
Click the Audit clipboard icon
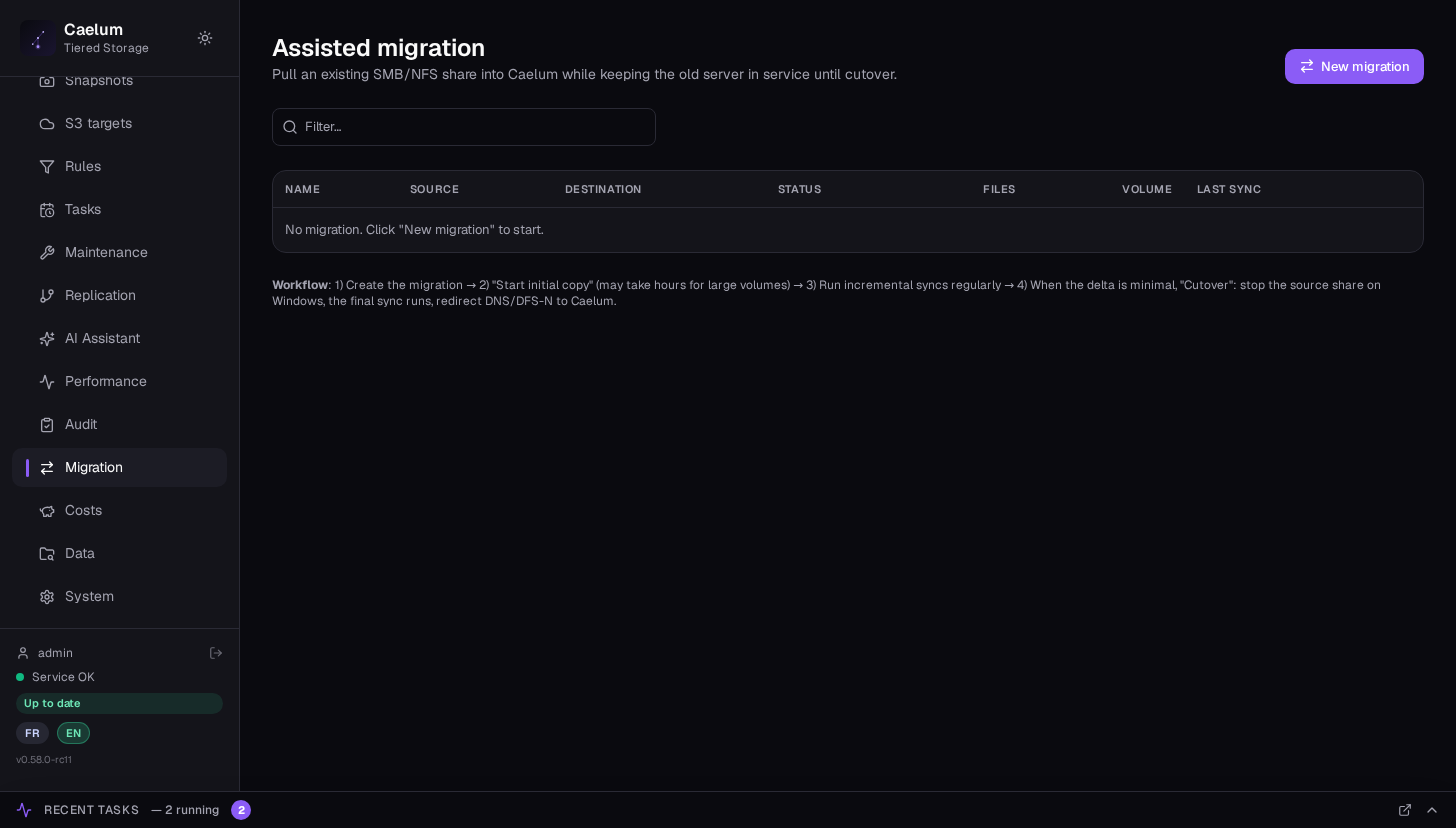tap(47, 425)
